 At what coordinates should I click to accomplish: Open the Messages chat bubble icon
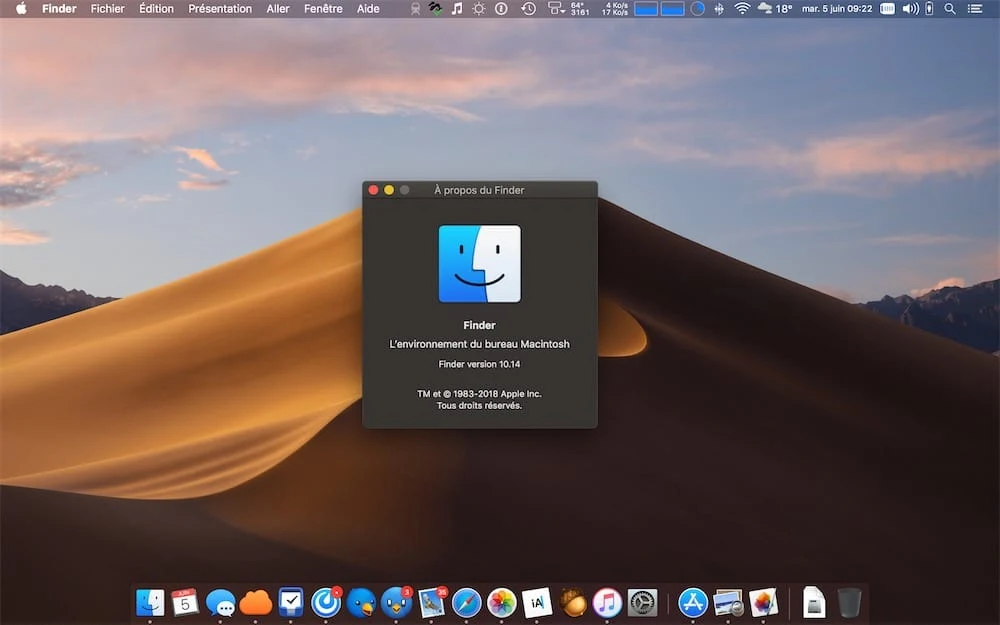221,602
